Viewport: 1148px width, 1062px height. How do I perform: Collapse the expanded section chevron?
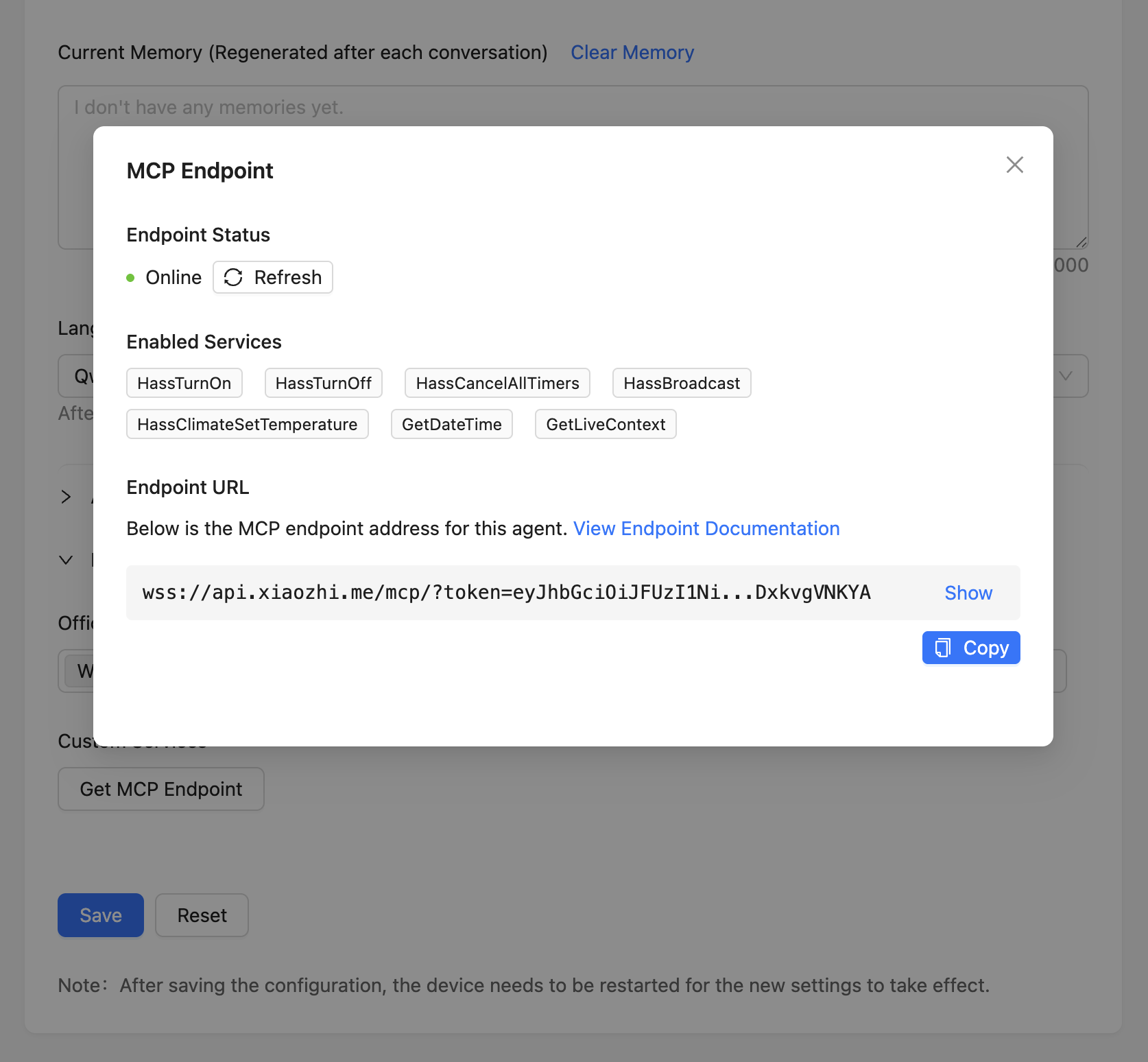(66, 560)
